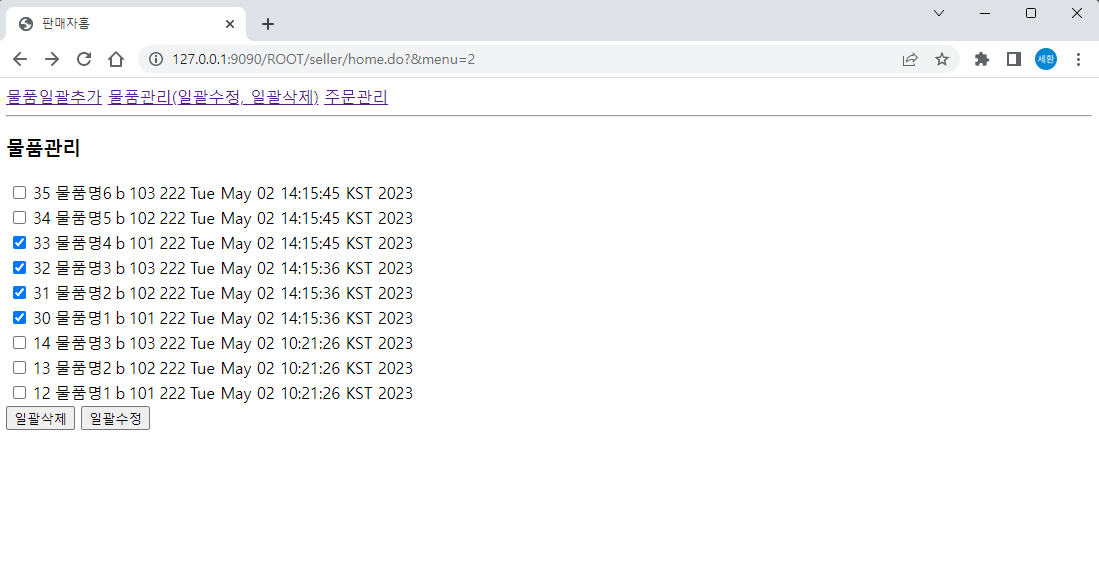Click the row text for item 32

pyautogui.click(x=223, y=268)
